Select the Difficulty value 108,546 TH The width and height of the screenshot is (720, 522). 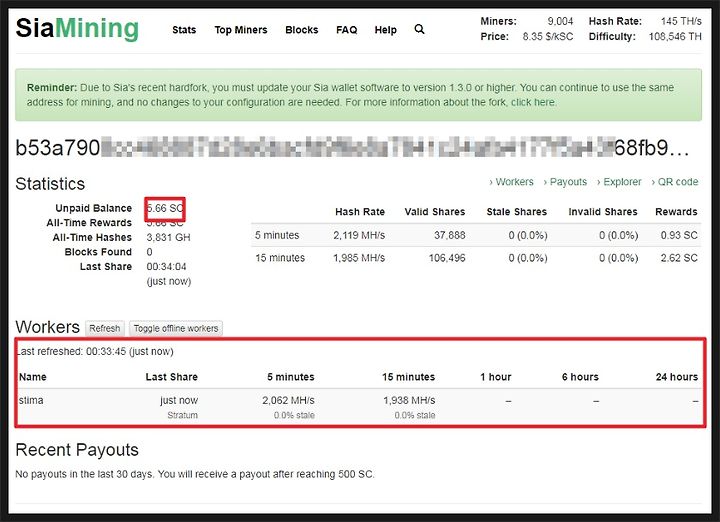(x=675, y=36)
